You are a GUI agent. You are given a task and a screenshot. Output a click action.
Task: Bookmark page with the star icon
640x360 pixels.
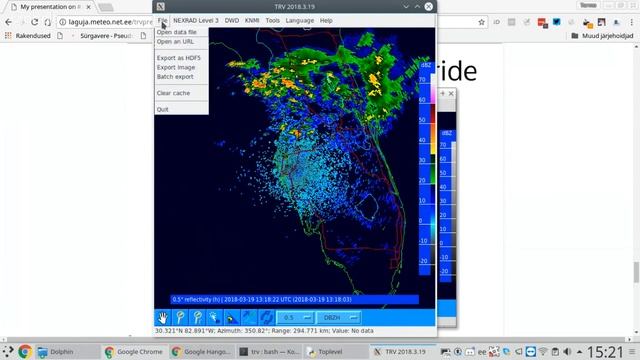click(482, 22)
